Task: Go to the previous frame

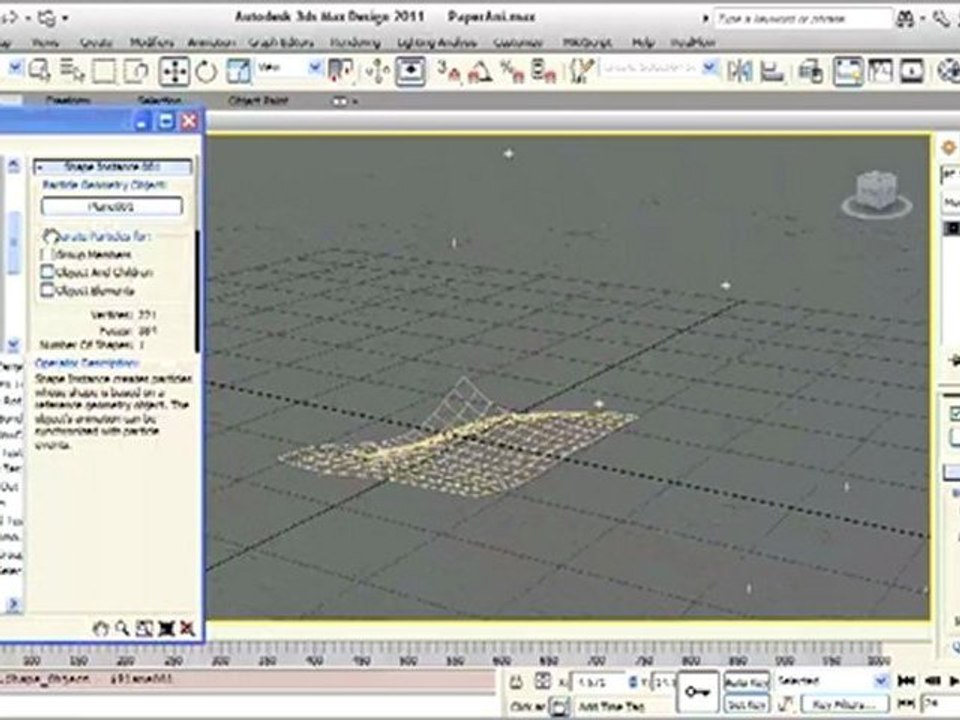Action: click(x=932, y=681)
